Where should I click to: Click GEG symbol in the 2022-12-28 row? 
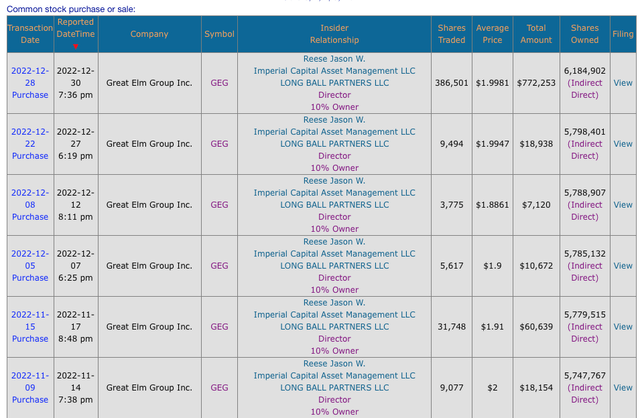click(219, 83)
